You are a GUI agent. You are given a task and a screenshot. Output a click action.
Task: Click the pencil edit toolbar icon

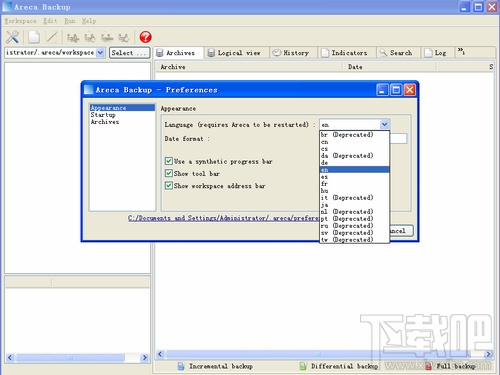[52, 37]
